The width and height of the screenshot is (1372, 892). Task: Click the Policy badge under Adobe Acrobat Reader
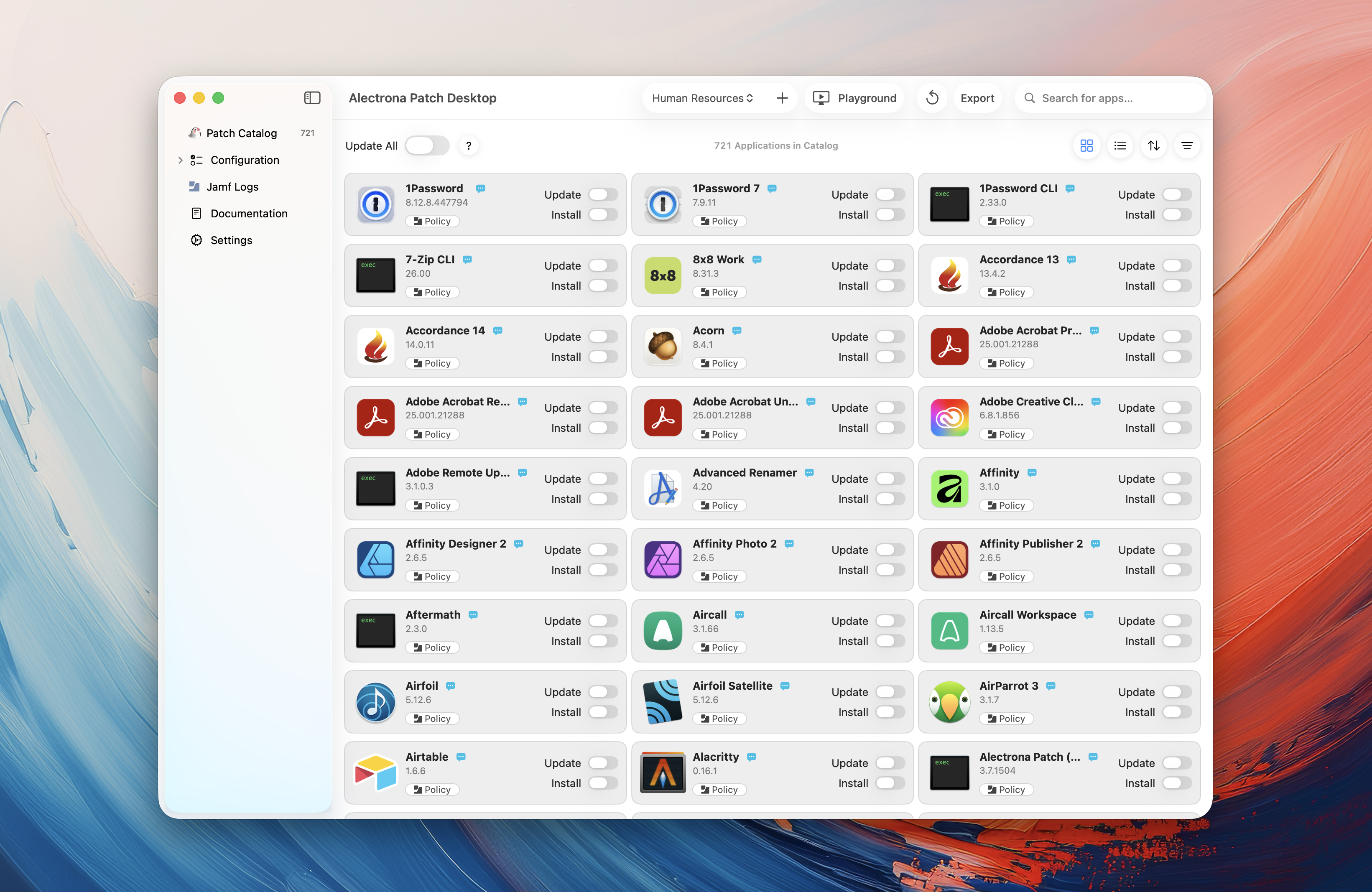click(432, 434)
